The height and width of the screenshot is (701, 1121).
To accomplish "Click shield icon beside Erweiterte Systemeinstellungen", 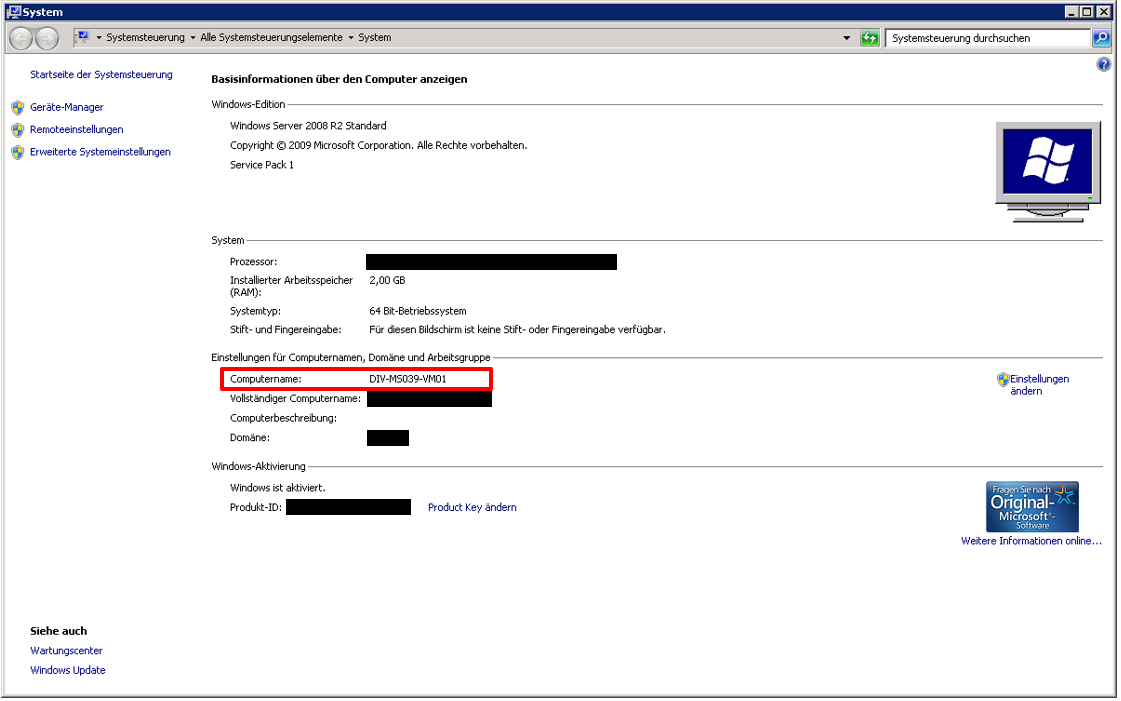I will pyautogui.click(x=18, y=152).
